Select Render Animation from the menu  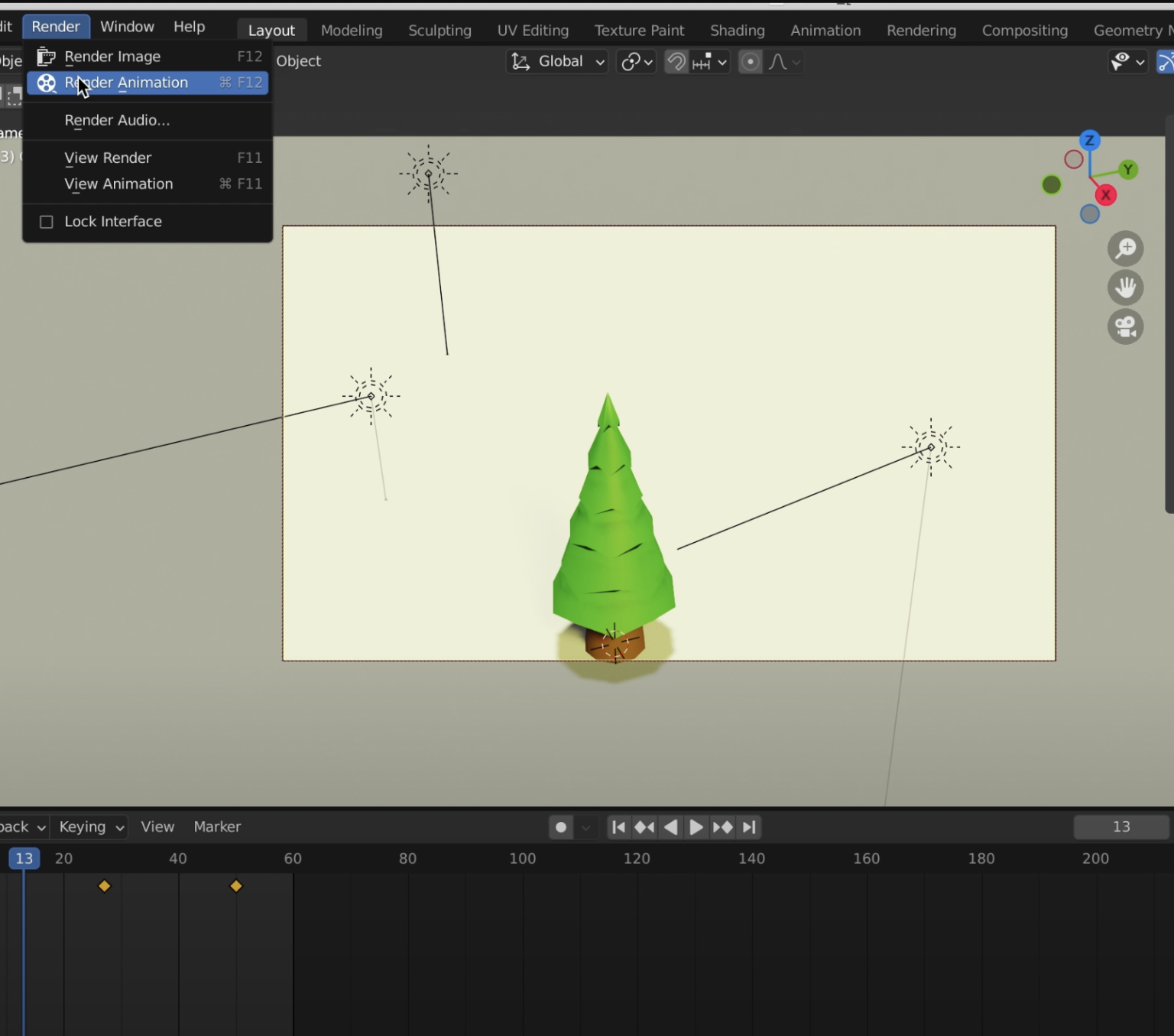[126, 83]
